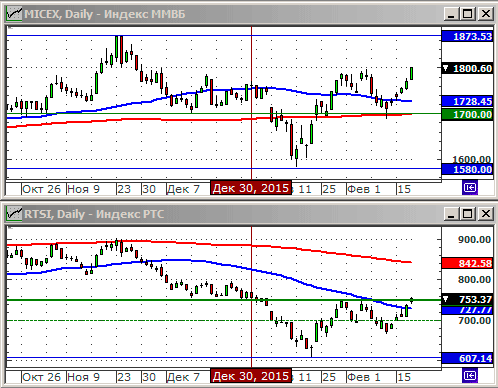This screenshot has width=498, height=388.
Task: Select the 1580.00 support level label
Action: pyautogui.click(x=467, y=169)
